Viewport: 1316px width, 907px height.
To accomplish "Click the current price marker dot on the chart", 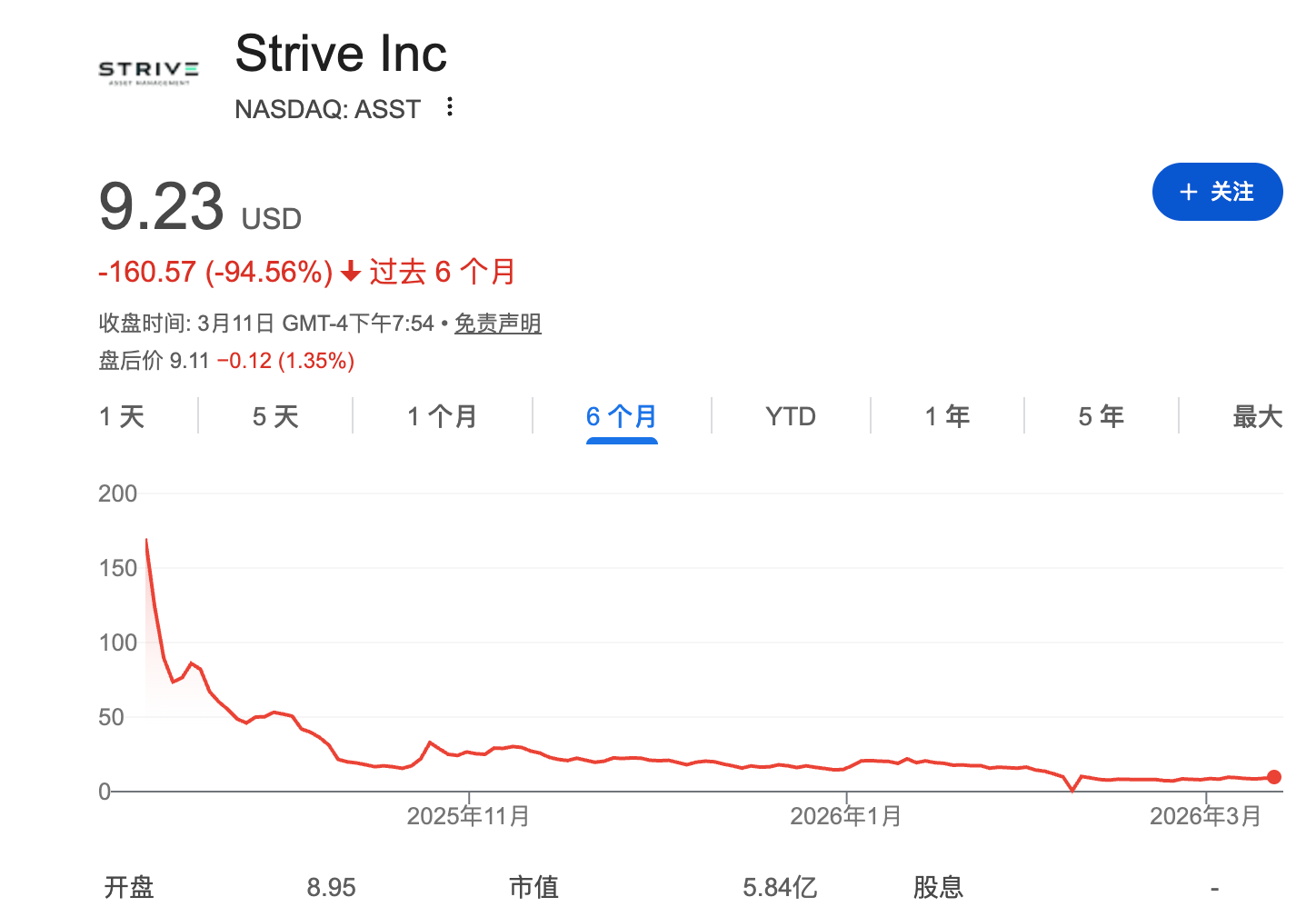I will [1276, 778].
